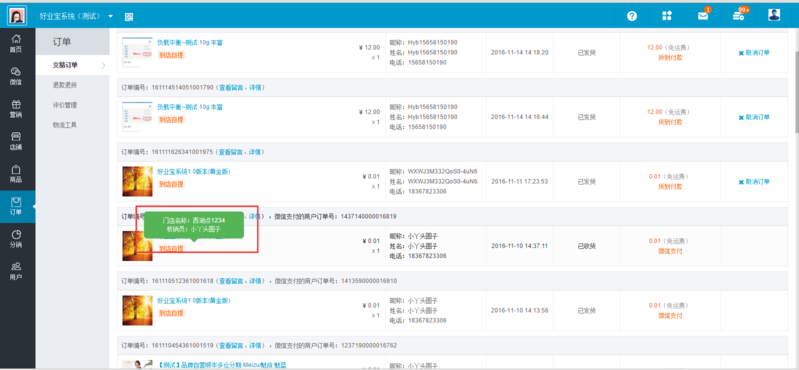The width and height of the screenshot is (799, 370).
Task: Open 退款退货 refunds submenu item
Action: pos(65,85)
